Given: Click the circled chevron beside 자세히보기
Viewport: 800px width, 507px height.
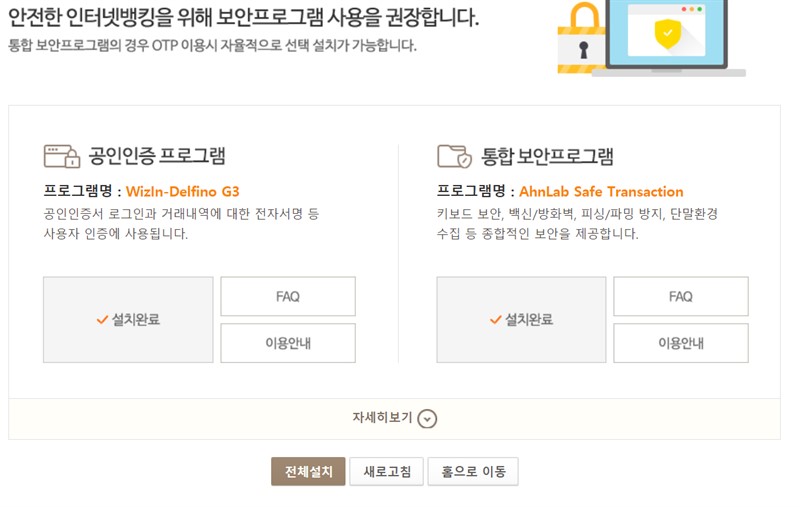Looking at the screenshot, I should click(x=427, y=419).
